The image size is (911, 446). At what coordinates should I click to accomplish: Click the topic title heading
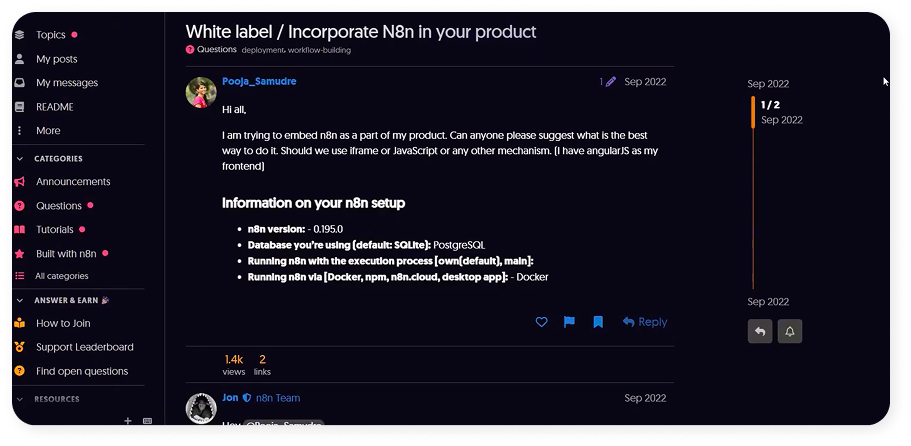(x=361, y=31)
